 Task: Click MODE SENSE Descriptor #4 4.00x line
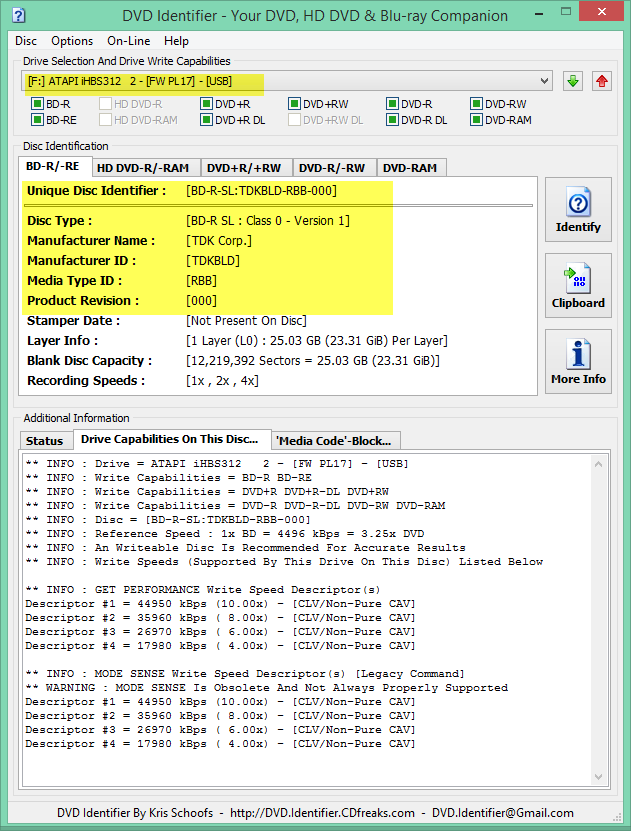[x=220, y=744]
